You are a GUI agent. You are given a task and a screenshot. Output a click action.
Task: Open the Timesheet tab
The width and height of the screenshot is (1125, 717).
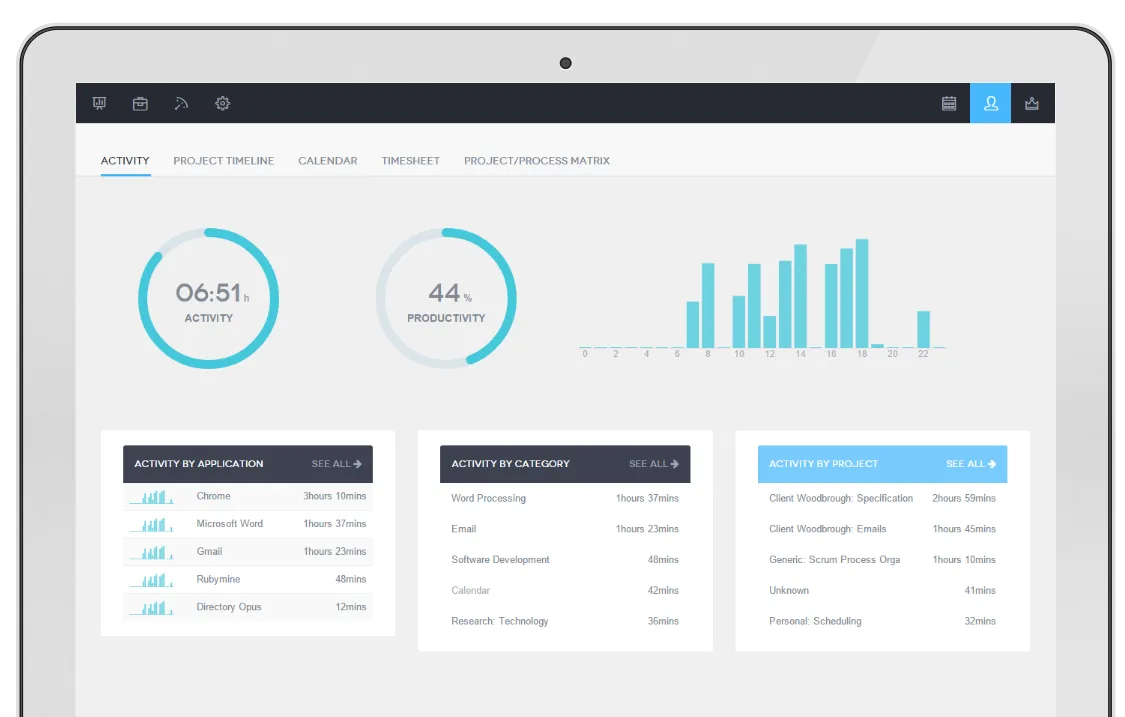(x=410, y=160)
